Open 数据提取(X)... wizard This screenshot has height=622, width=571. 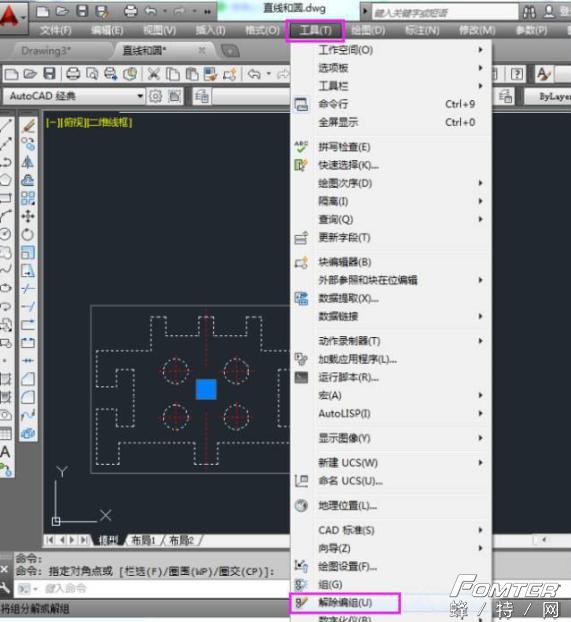[391, 298]
